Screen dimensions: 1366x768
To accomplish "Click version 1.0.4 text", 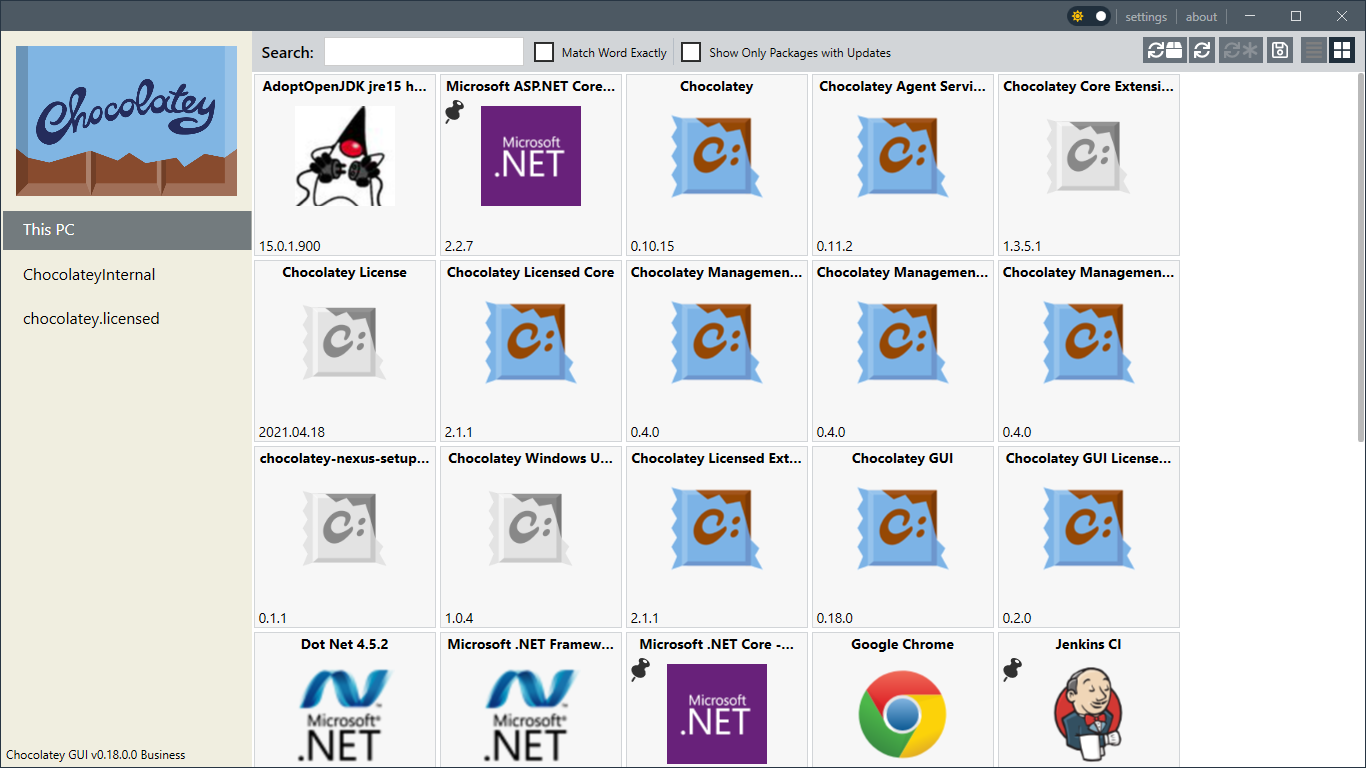I will click(x=459, y=618).
